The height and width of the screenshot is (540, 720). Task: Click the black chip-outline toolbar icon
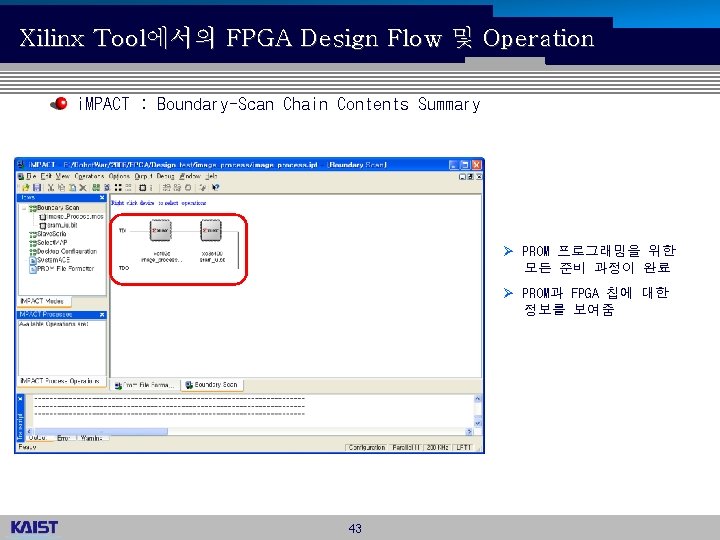[142, 187]
